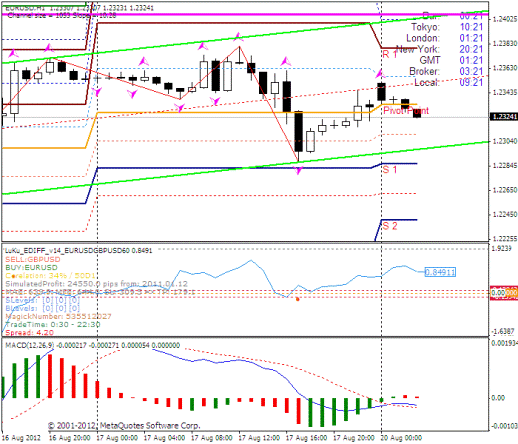This screenshot has width=518, height=444.
Task: Click the New York time value 20:21
Action: (471, 49)
